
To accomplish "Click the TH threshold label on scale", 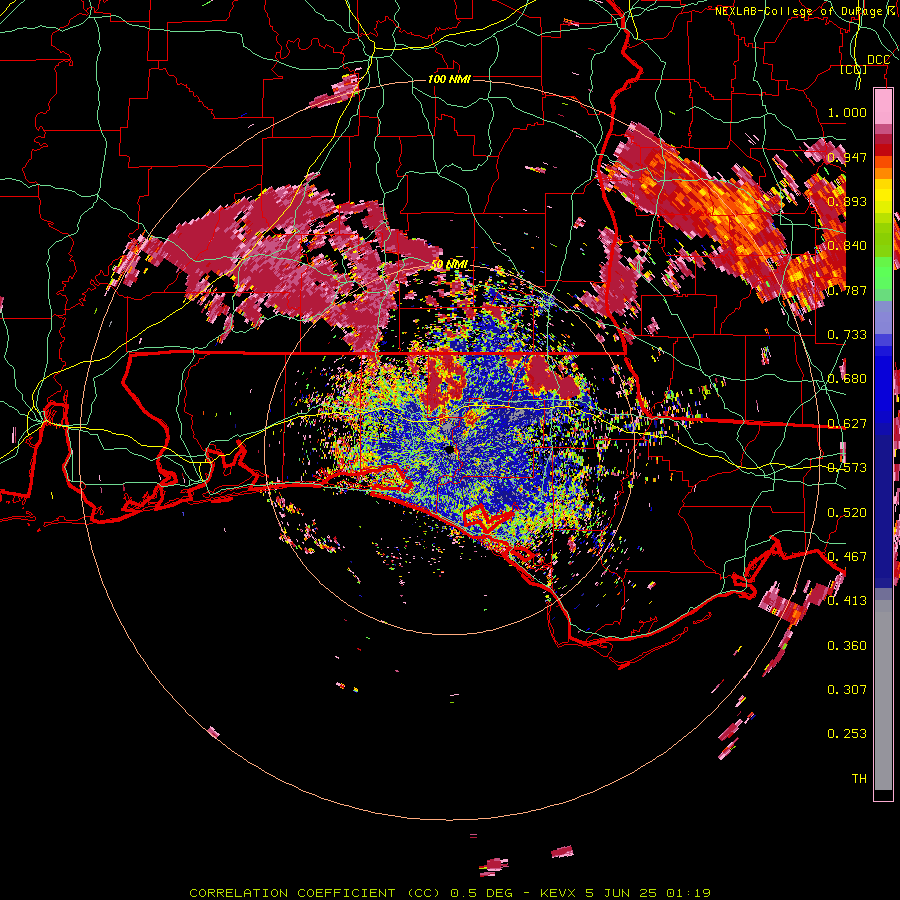I will (x=859, y=779).
